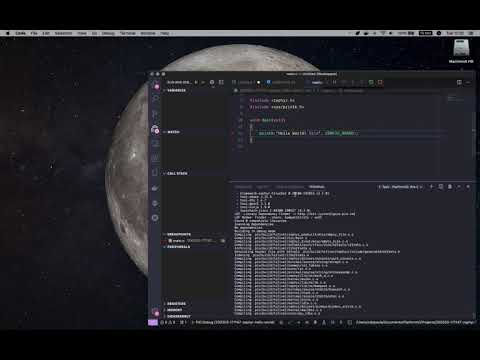Click the red Stop debug button
480x360 pixels.
pos(380,82)
